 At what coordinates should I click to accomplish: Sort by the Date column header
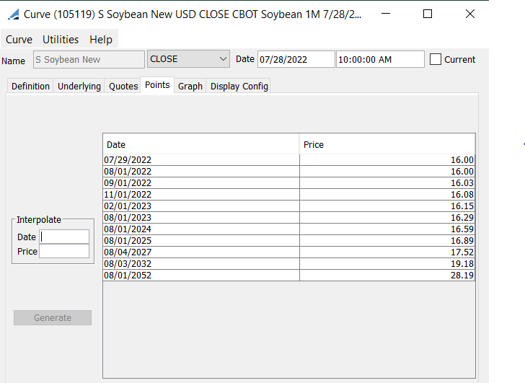coord(201,144)
